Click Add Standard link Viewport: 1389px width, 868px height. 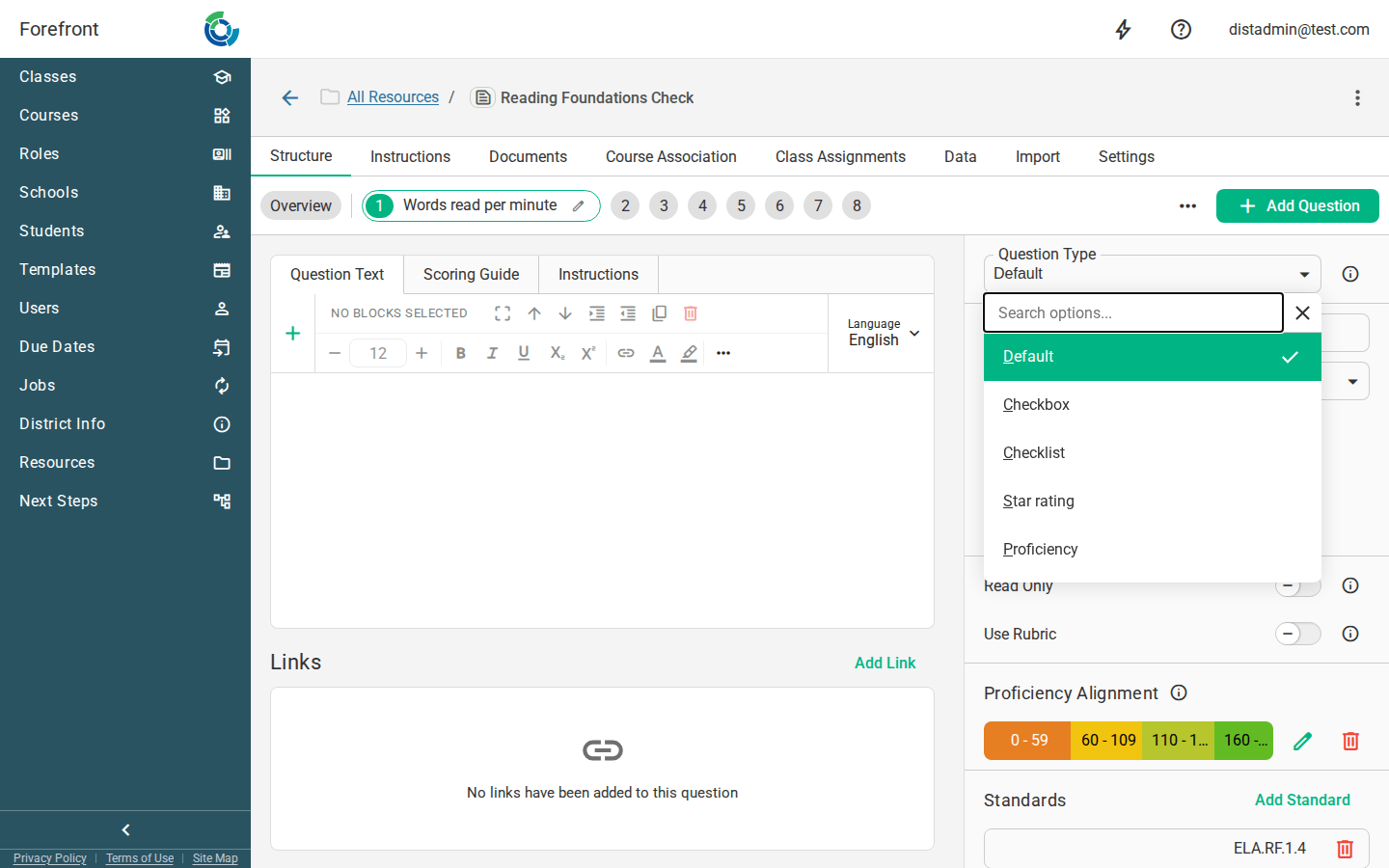click(x=1302, y=800)
